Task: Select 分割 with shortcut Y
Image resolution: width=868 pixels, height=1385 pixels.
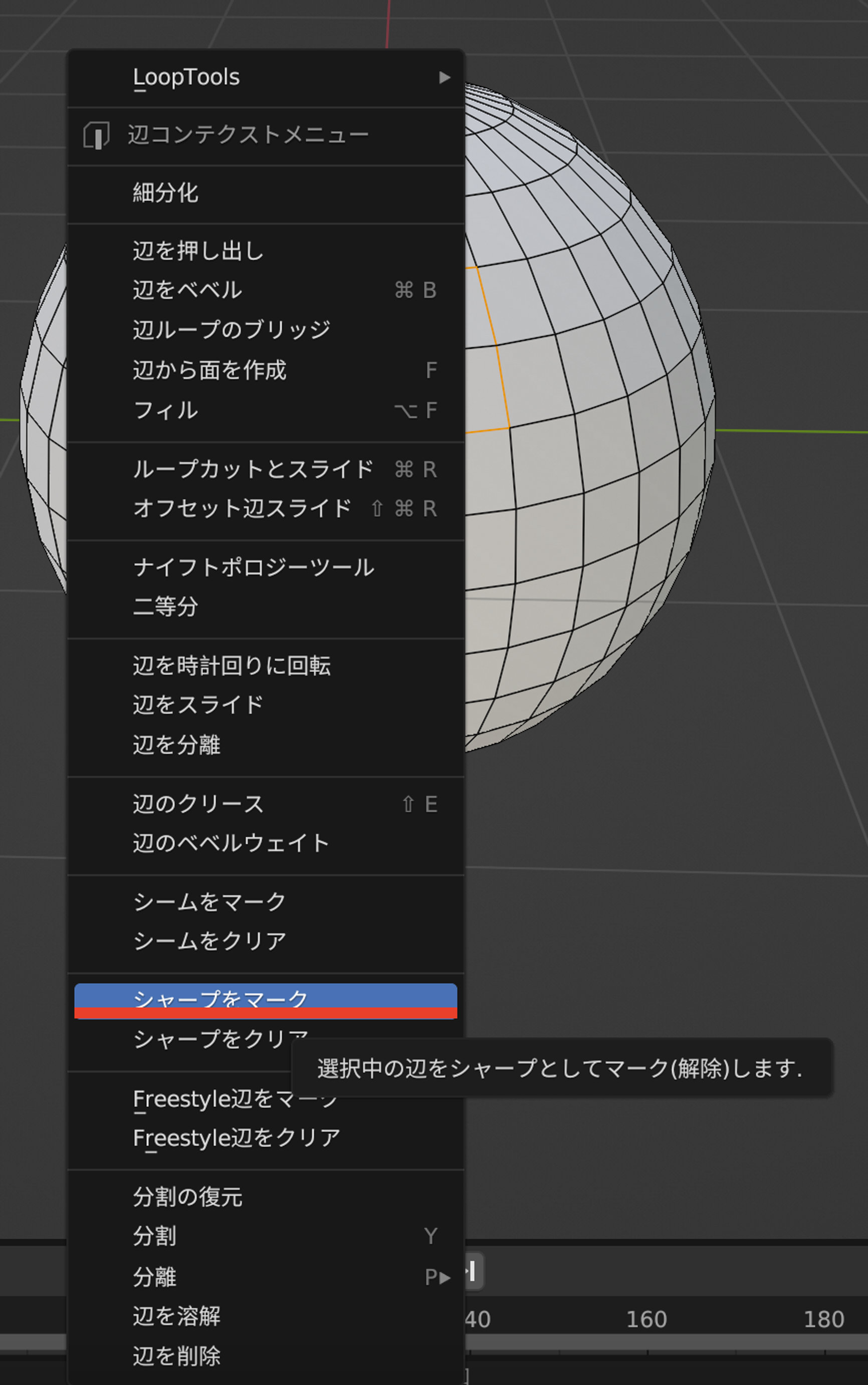Action: pyautogui.click(x=265, y=1236)
